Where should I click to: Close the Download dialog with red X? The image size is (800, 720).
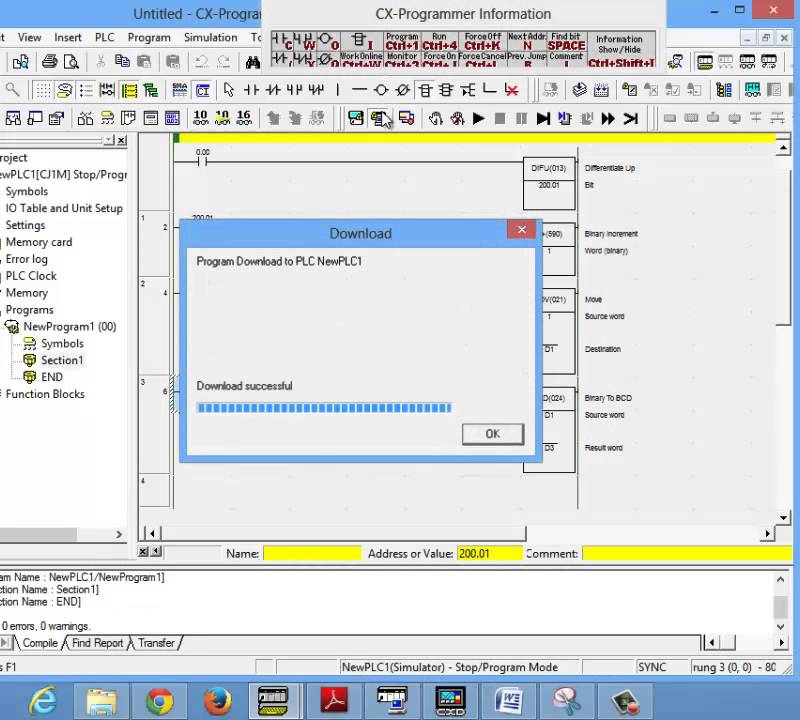point(521,230)
